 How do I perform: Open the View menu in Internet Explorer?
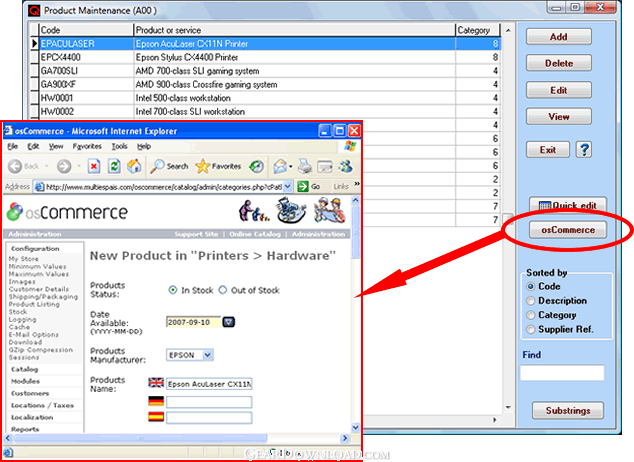pos(56,146)
